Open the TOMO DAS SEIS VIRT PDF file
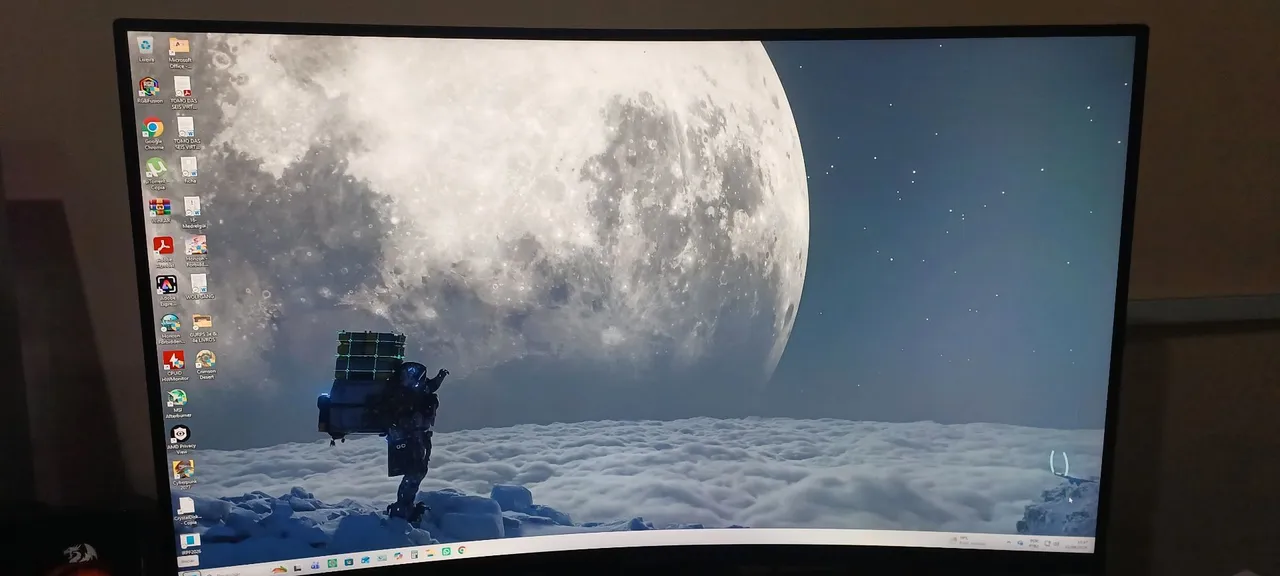The width and height of the screenshot is (1280, 576). [x=182, y=91]
